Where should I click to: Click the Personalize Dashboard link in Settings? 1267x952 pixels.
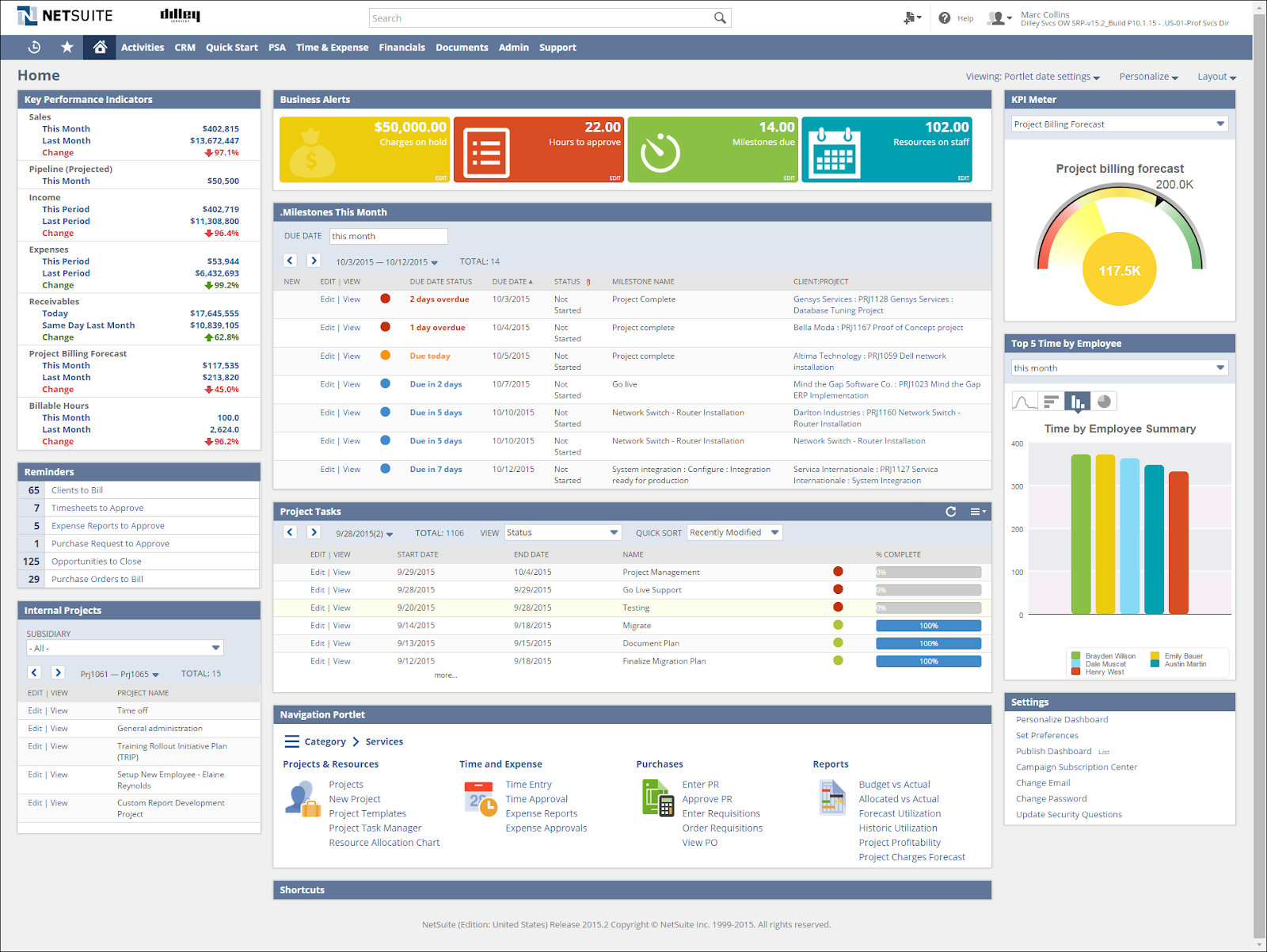(1061, 719)
